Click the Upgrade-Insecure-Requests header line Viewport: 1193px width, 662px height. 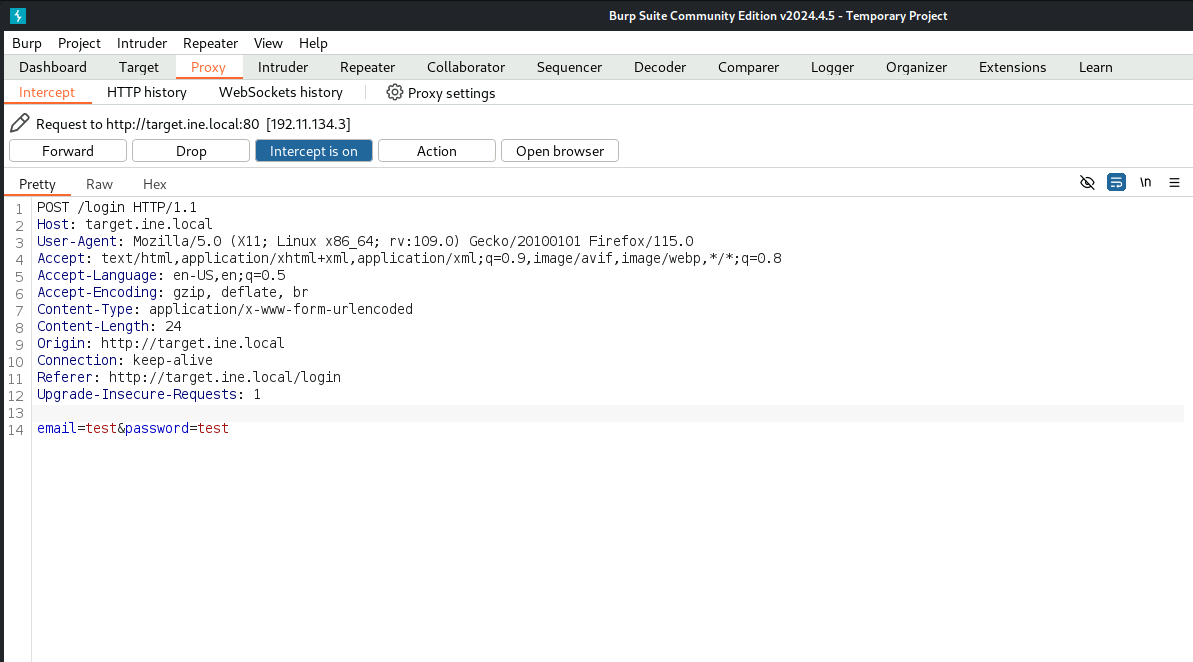149,394
